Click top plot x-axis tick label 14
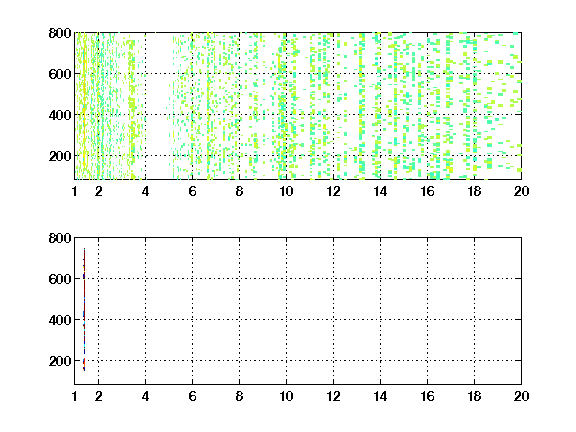 tap(380, 191)
